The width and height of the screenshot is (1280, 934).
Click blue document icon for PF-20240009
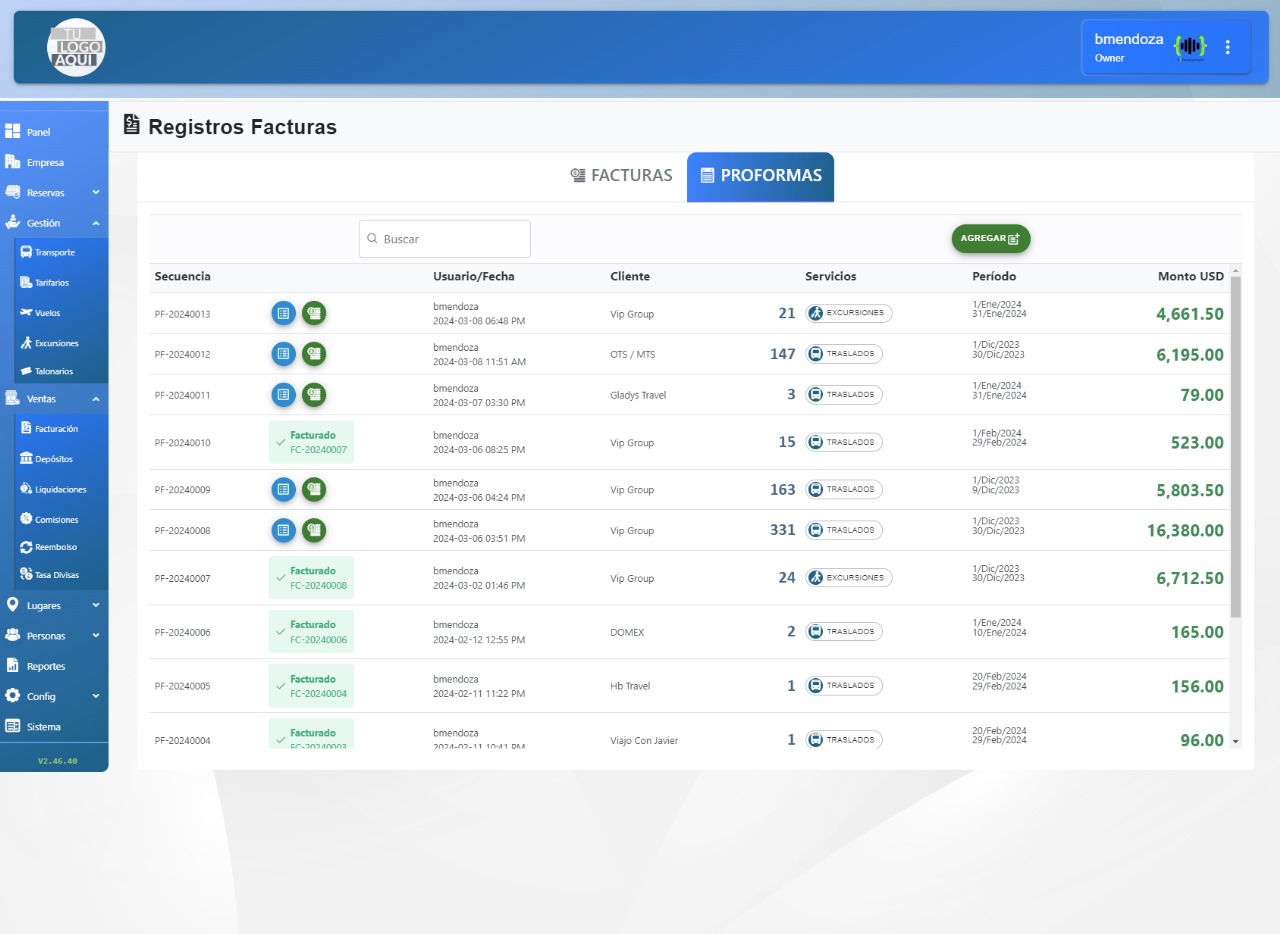(283, 489)
